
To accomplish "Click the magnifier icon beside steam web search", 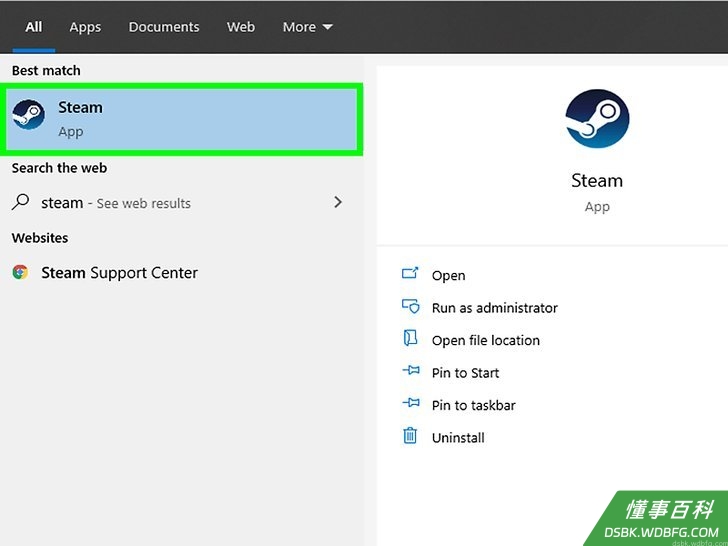I will 20,202.
